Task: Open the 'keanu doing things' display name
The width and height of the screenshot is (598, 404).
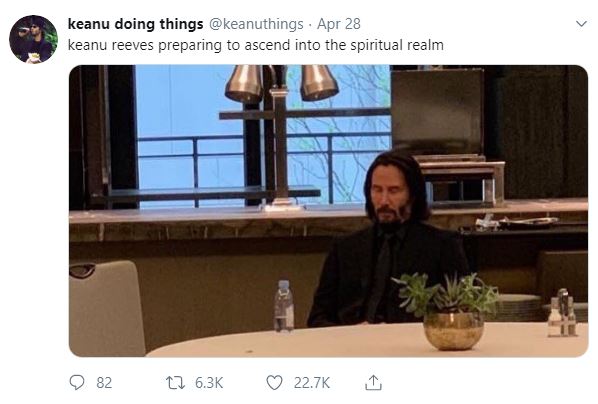Action: click(x=135, y=24)
